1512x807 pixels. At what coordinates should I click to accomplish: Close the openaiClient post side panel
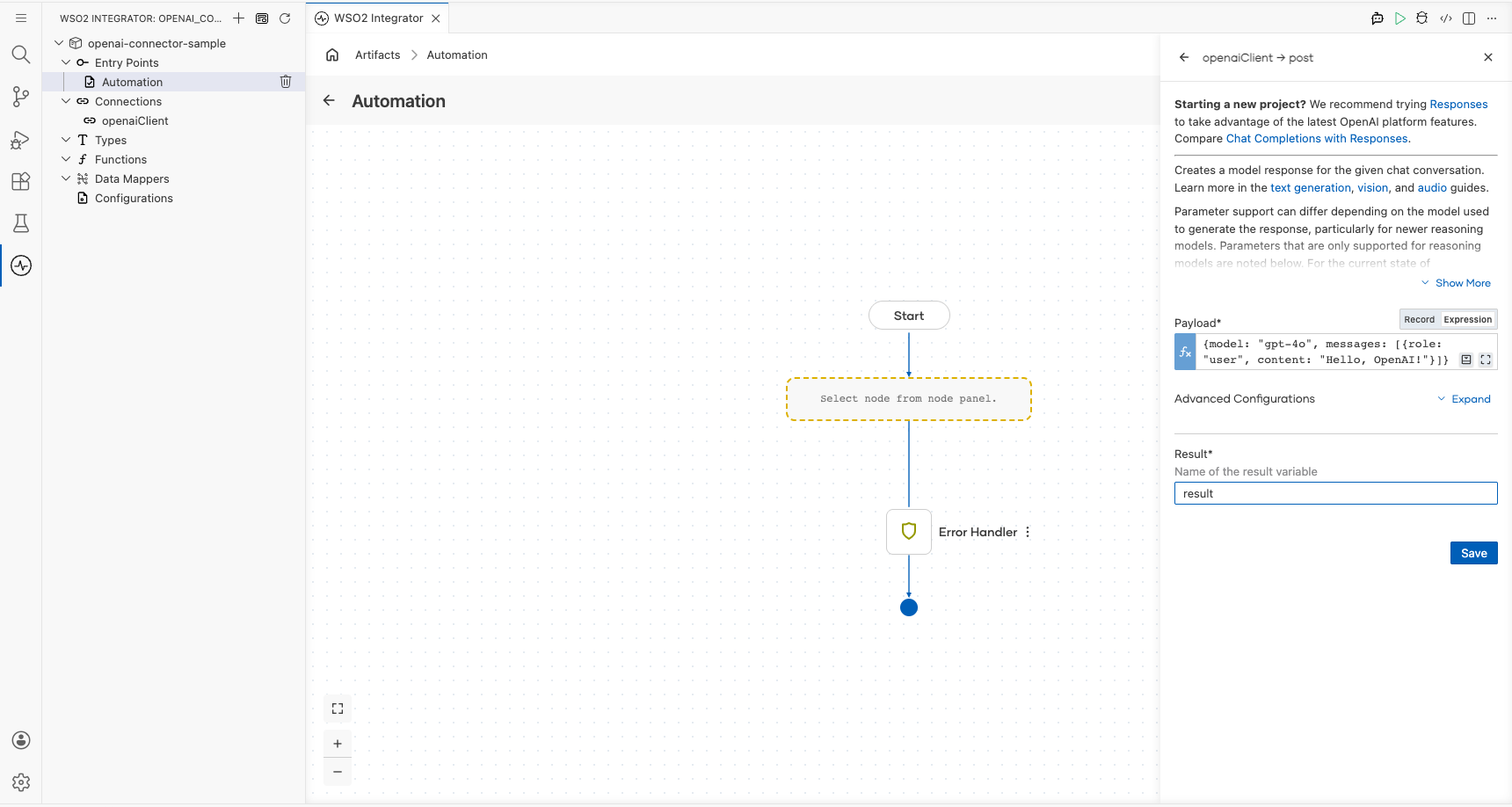click(1488, 57)
